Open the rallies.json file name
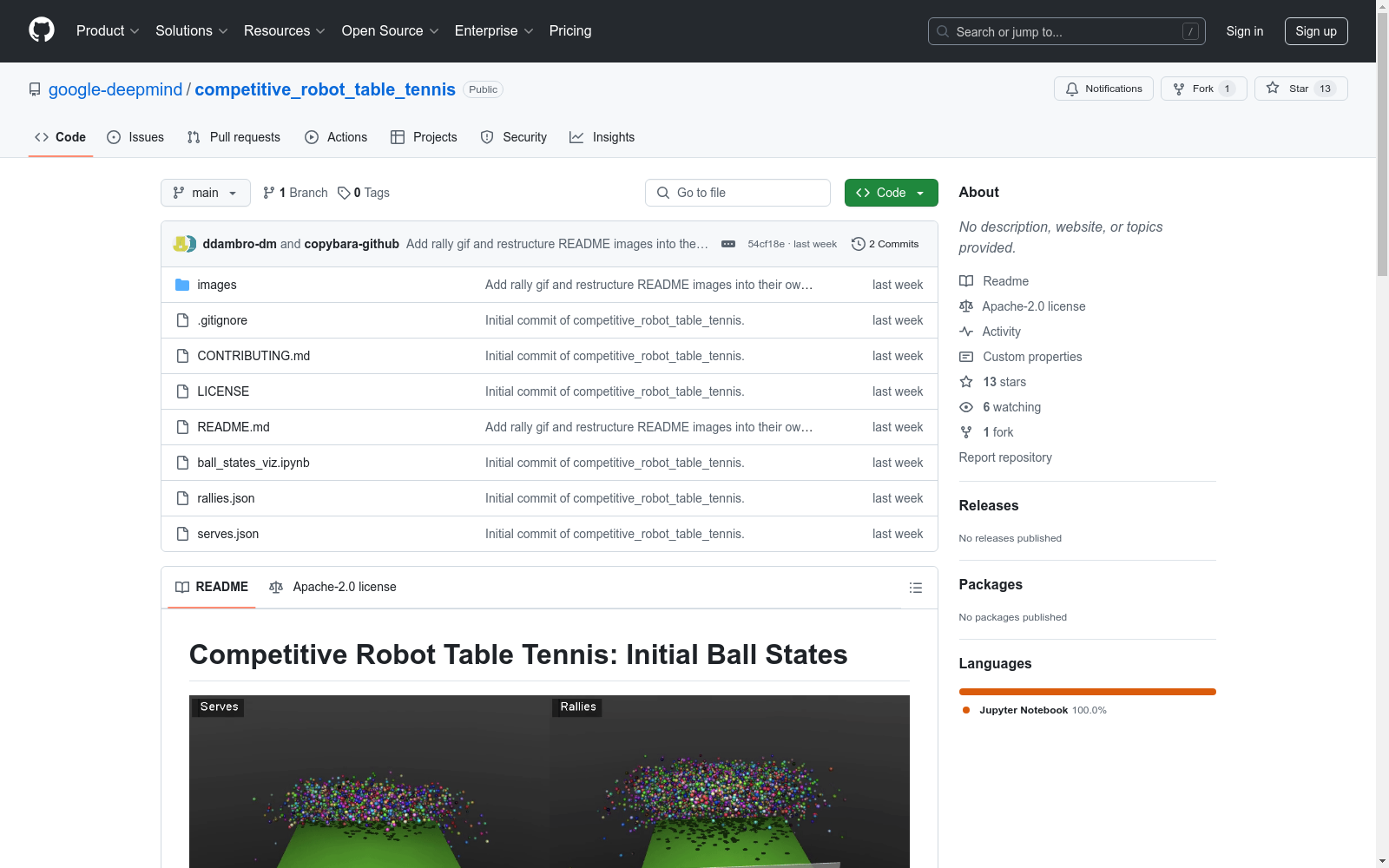The width and height of the screenshot is (1389, 868). point(226,498)
